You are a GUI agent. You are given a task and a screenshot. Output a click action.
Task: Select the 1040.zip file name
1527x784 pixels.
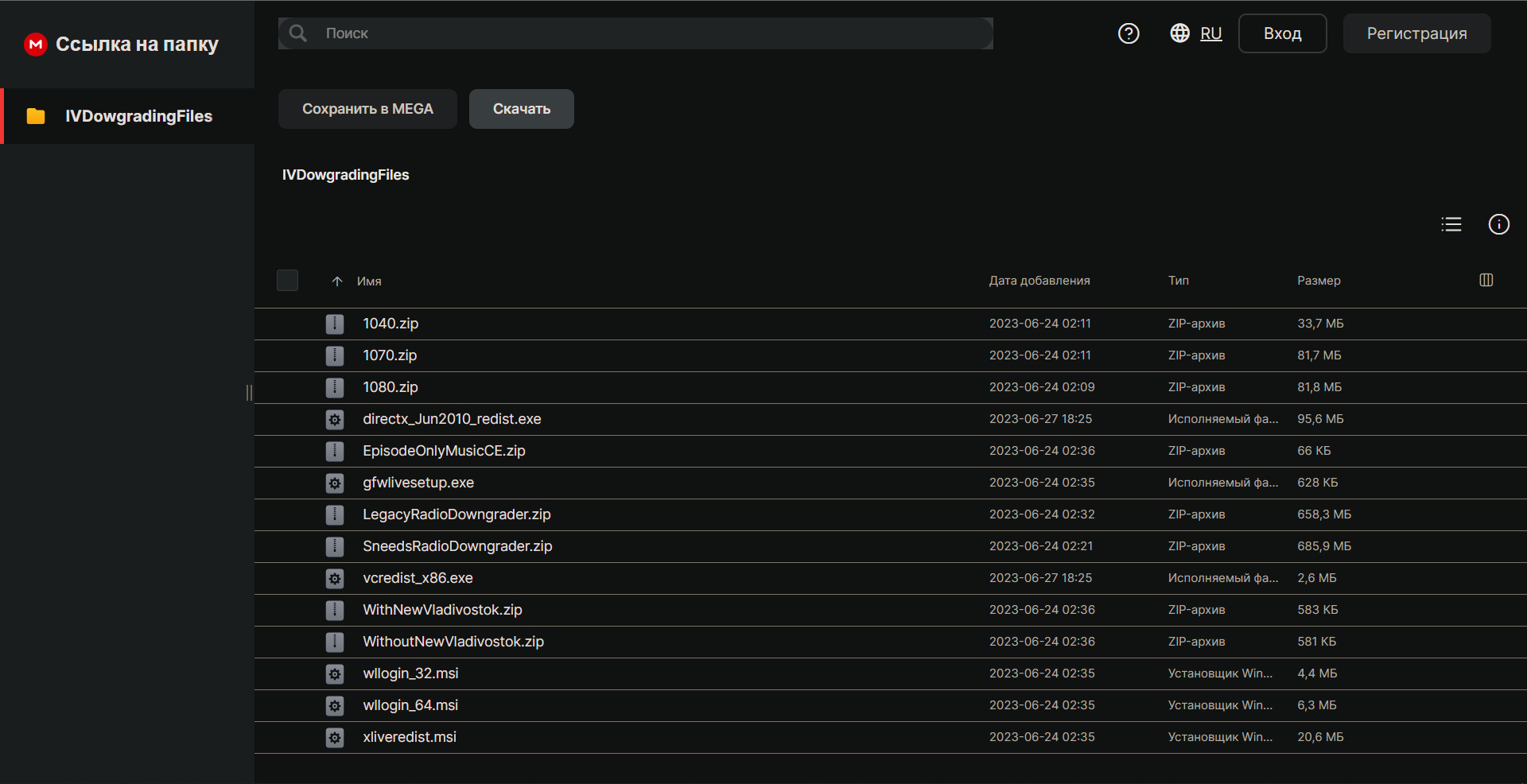pos(390,324)
